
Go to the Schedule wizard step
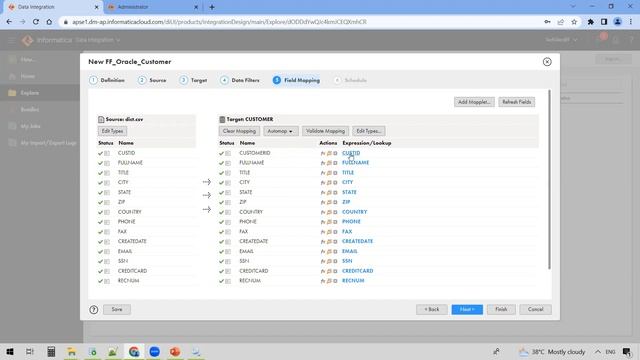click(350, 80)
